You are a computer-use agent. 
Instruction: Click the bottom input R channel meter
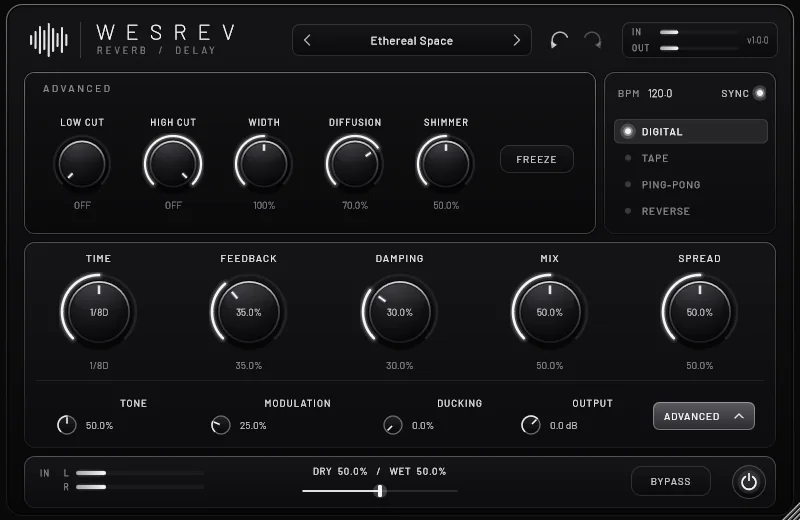point(140,487)
